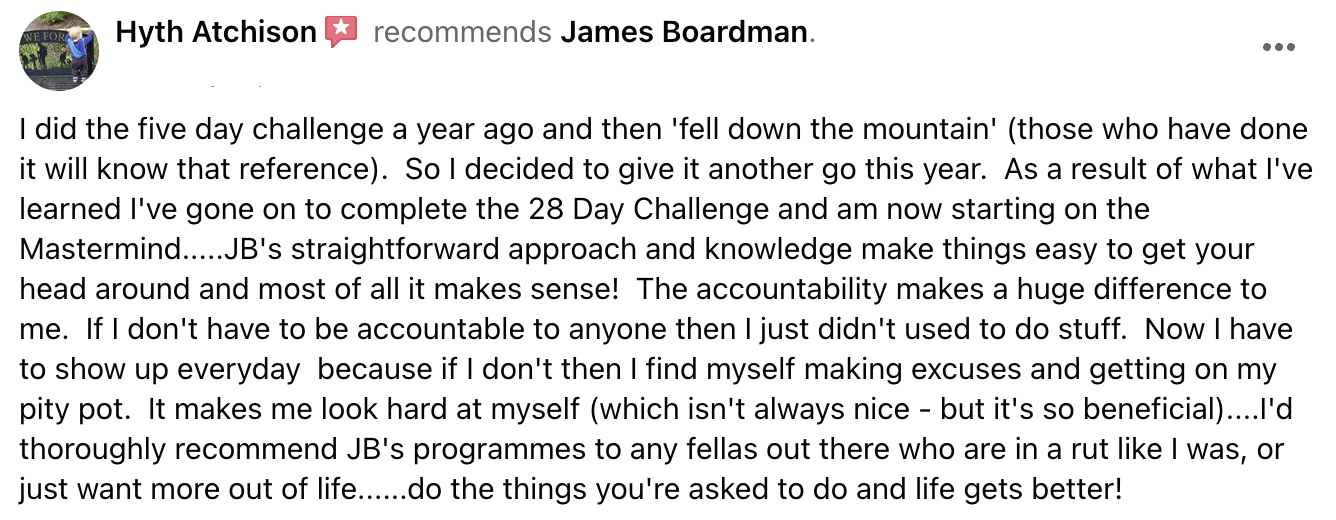Visit the James Boardman page link
1336x520 pixels.
pyautogui.click(x=684, y=32)
